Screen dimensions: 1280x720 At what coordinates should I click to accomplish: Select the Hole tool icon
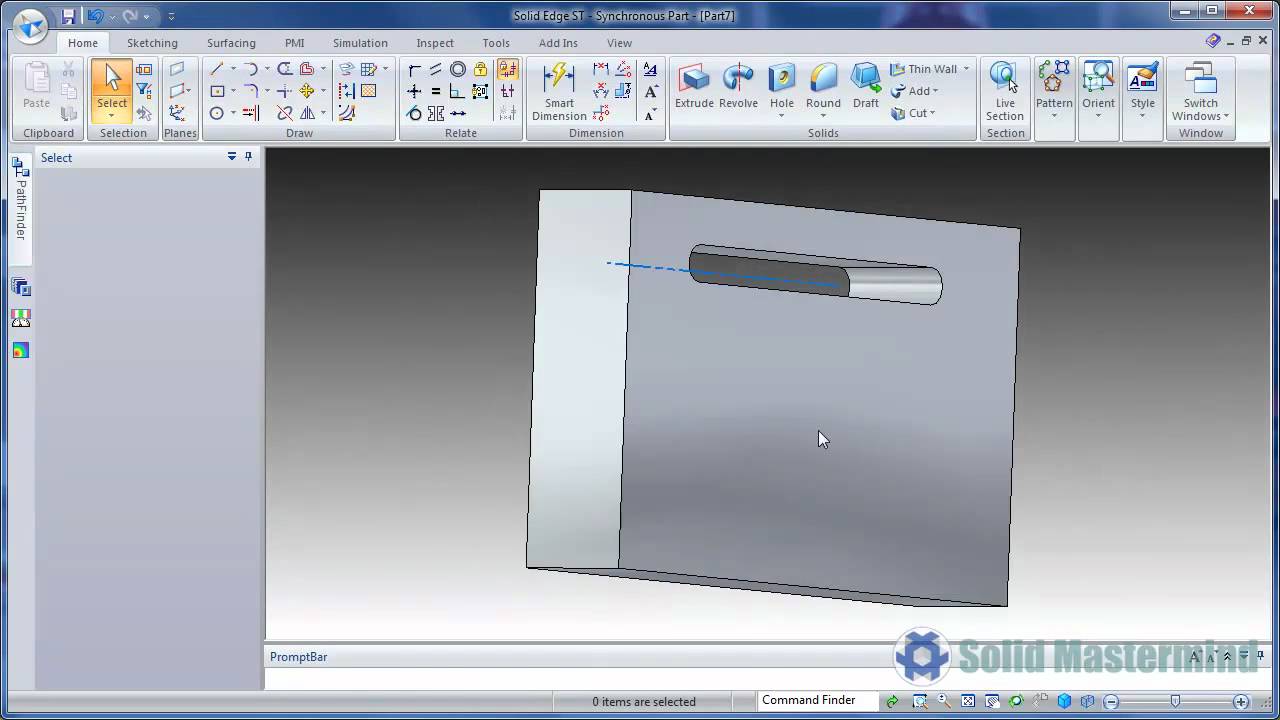[x=782, y=79]
